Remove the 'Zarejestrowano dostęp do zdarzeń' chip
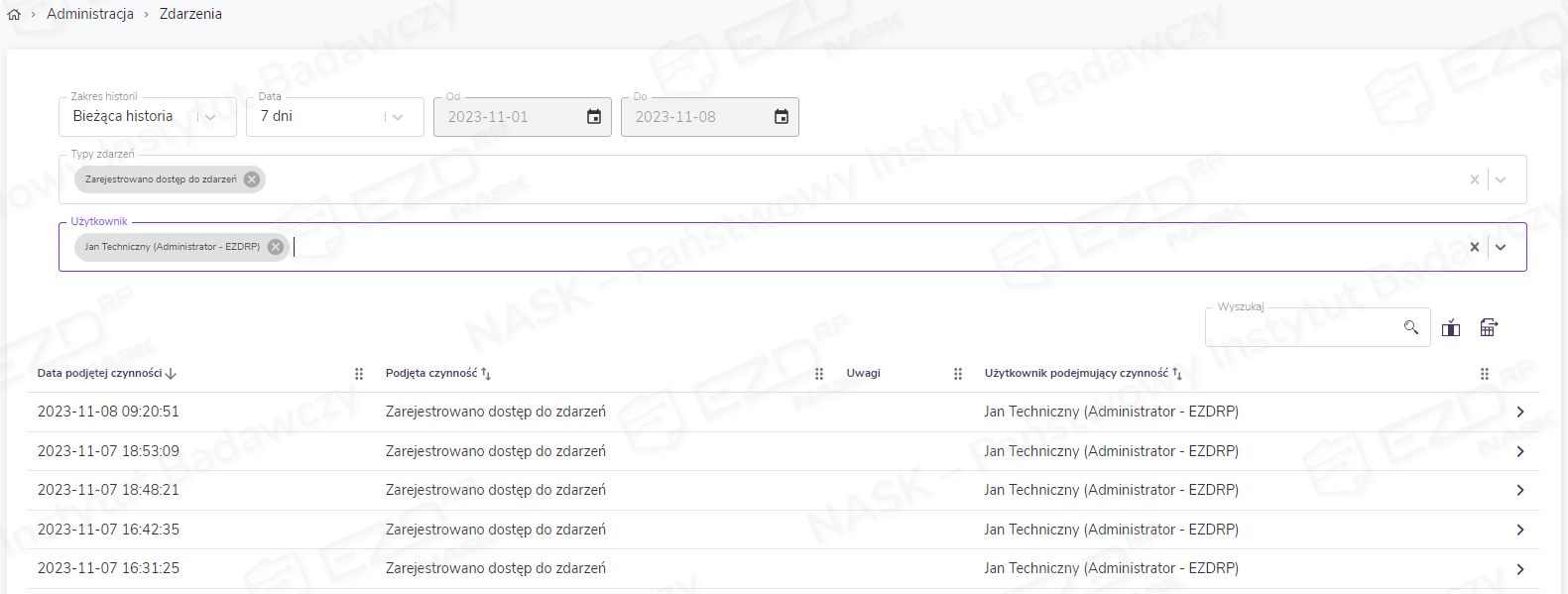Viewport: 1568px width, 594px height. pyautogui.click(x=252, y=179)
